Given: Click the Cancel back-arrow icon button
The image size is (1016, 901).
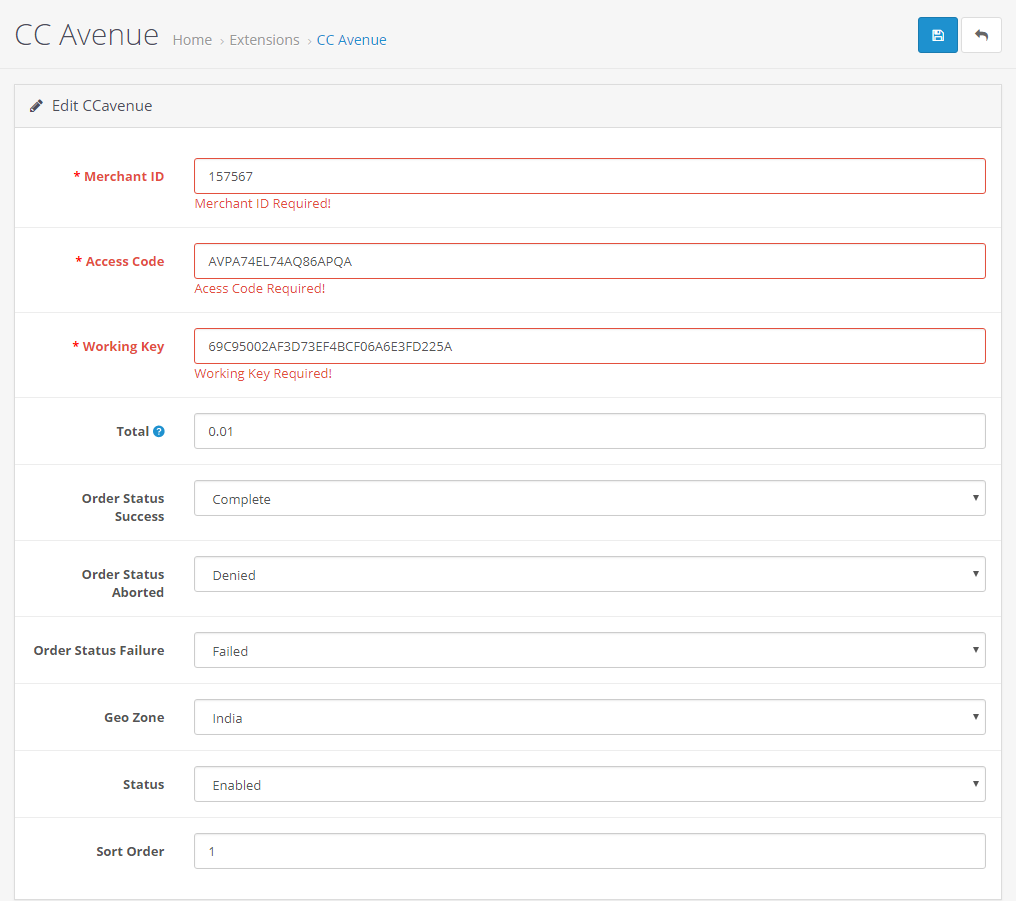Looking at the screenshot, I should [x=981, y=35].
